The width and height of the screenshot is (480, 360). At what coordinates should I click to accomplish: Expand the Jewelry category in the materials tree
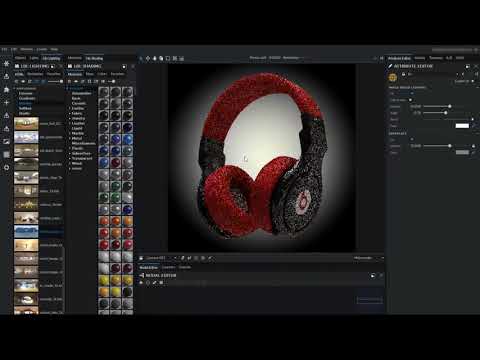tap(70, 118)
